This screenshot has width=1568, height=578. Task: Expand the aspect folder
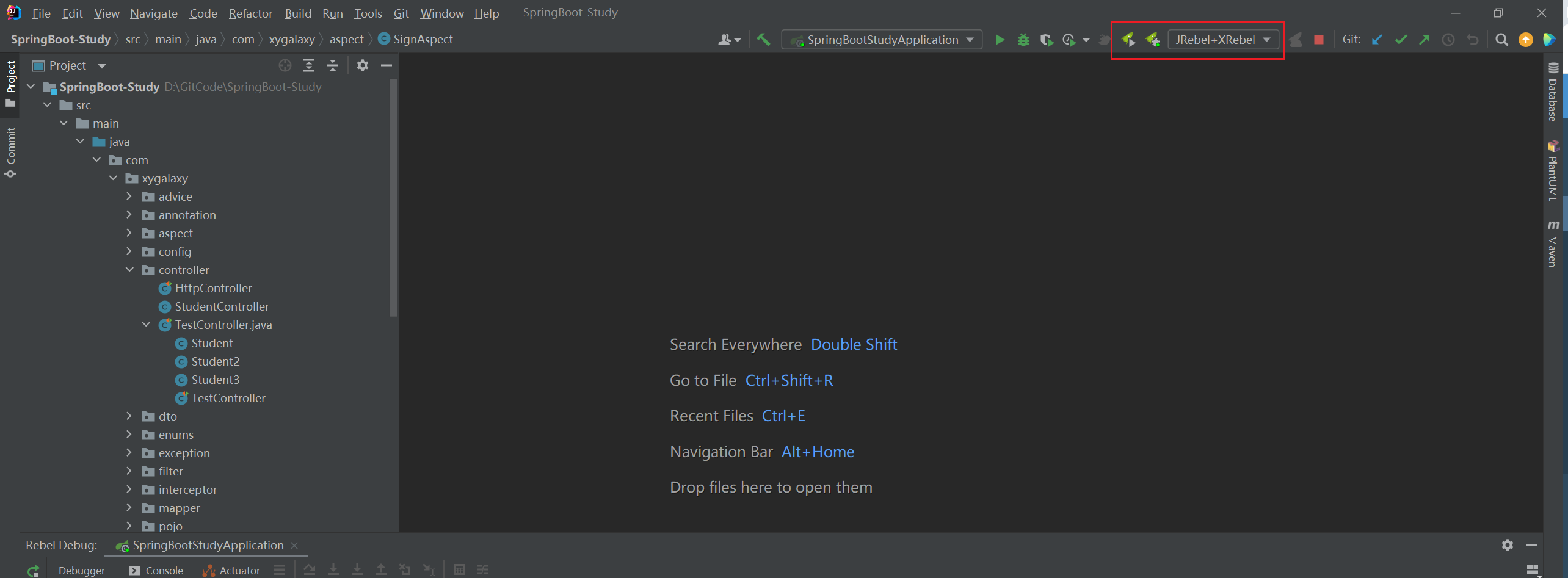[129, 233]
